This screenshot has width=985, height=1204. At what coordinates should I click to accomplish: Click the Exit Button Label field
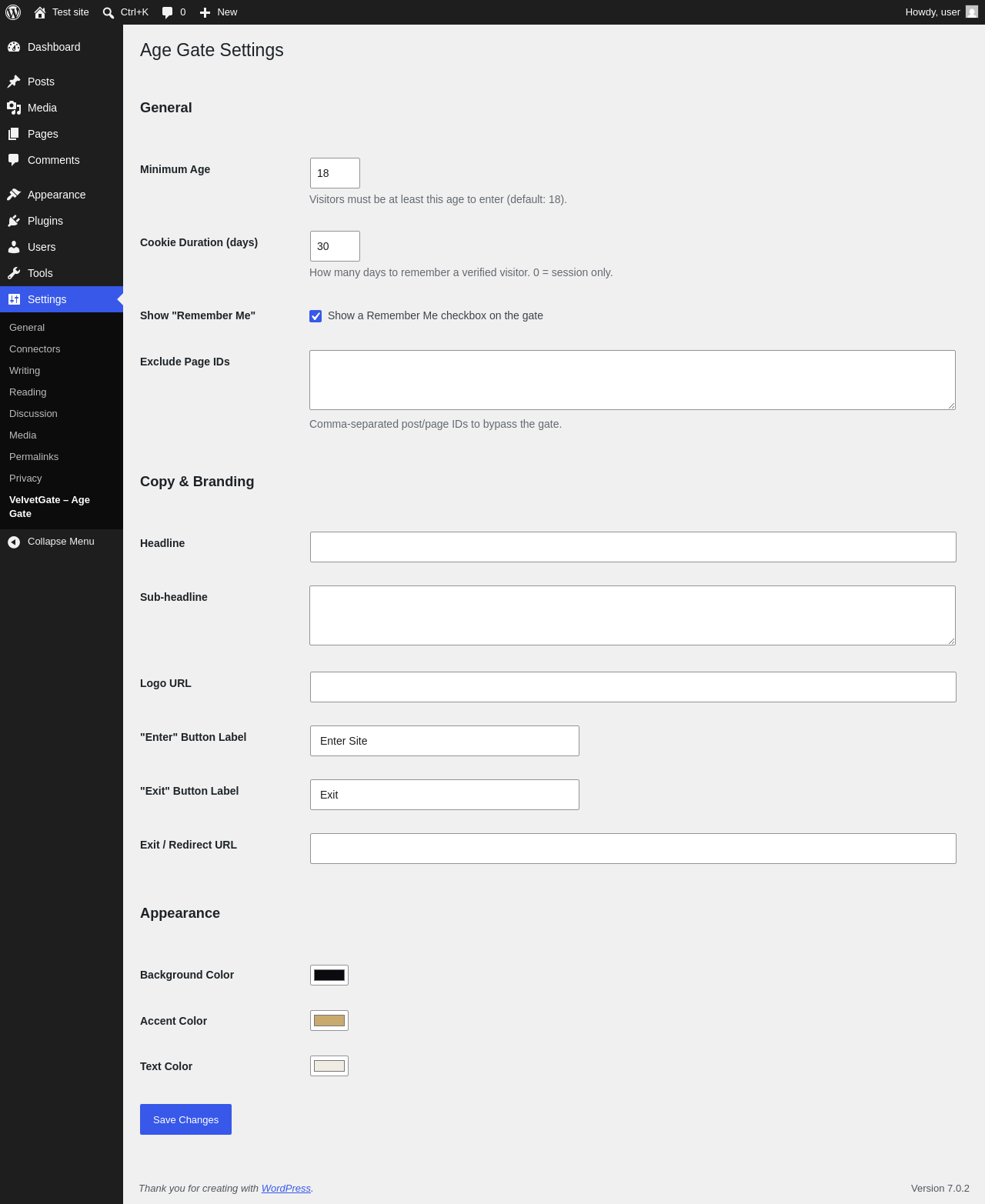click(445, 795)
